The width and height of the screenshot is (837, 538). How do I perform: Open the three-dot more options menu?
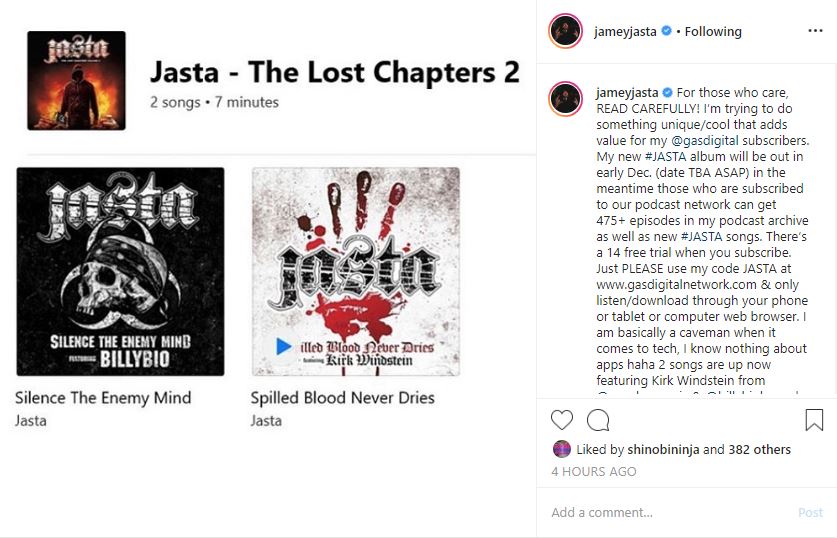(815, 31)
